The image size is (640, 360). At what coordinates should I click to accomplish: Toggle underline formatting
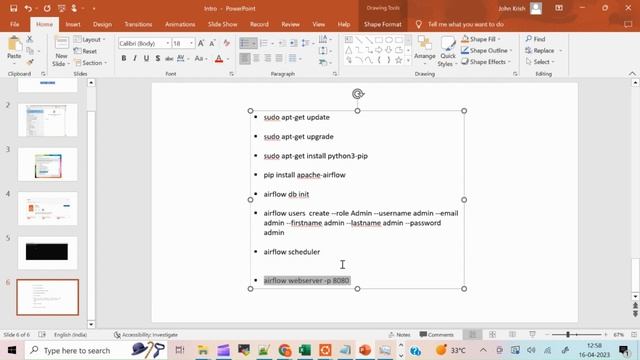(146, 59)
